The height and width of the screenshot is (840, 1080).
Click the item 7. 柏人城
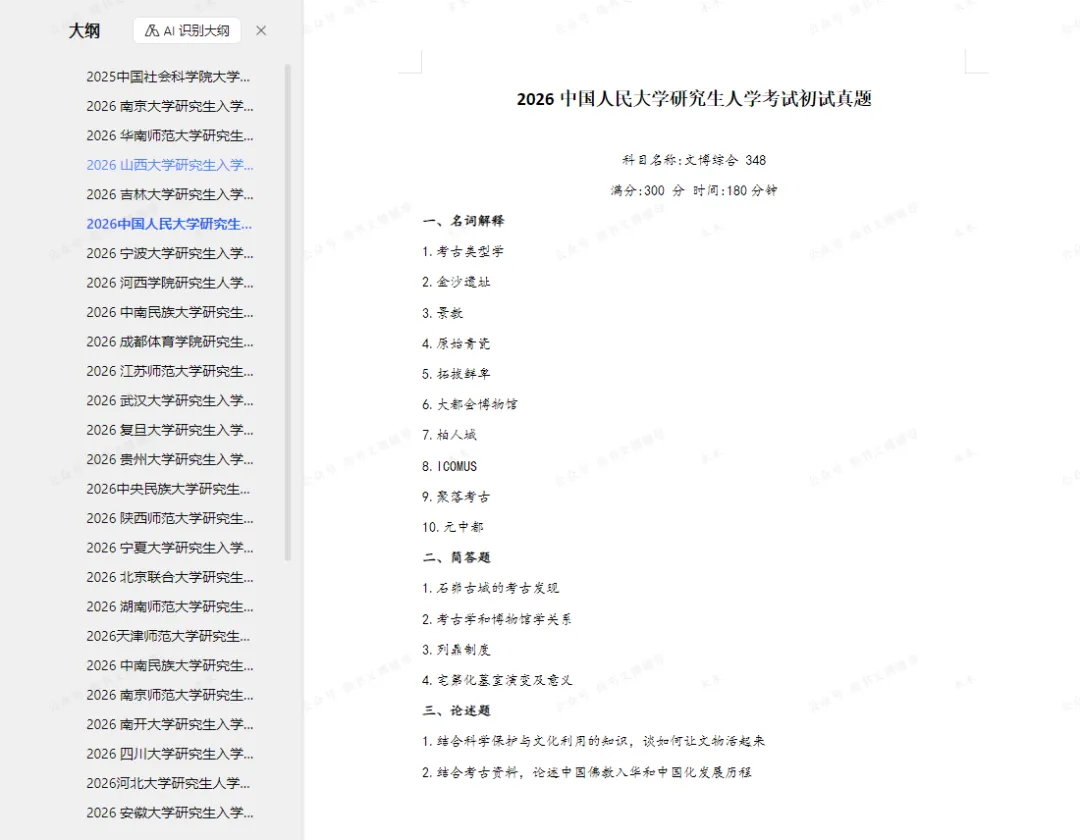click(x=449, y=435)
